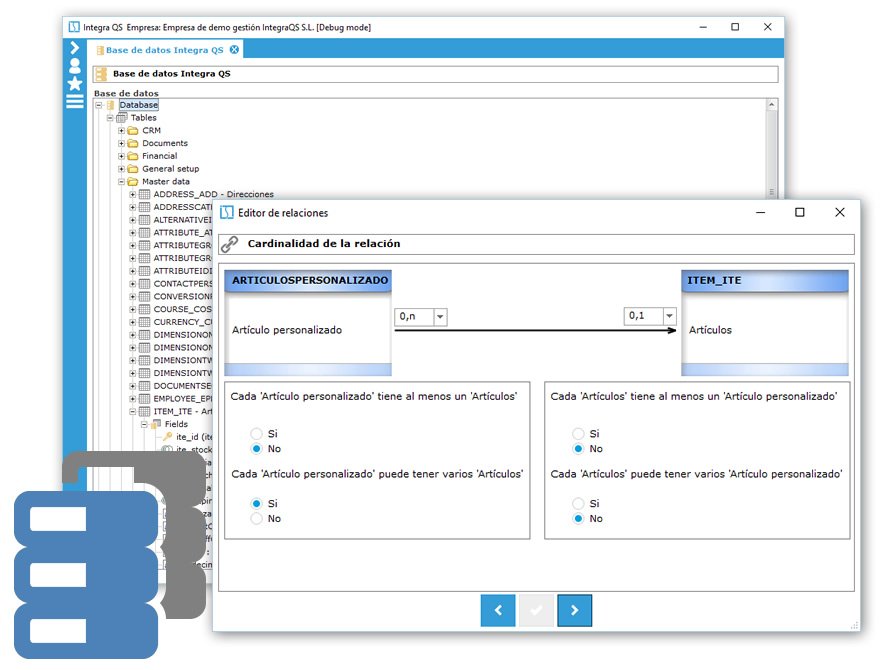Maximize the Editor de relaciones window
The width and height of the screenshot is (881, 670).
point(800,212)
